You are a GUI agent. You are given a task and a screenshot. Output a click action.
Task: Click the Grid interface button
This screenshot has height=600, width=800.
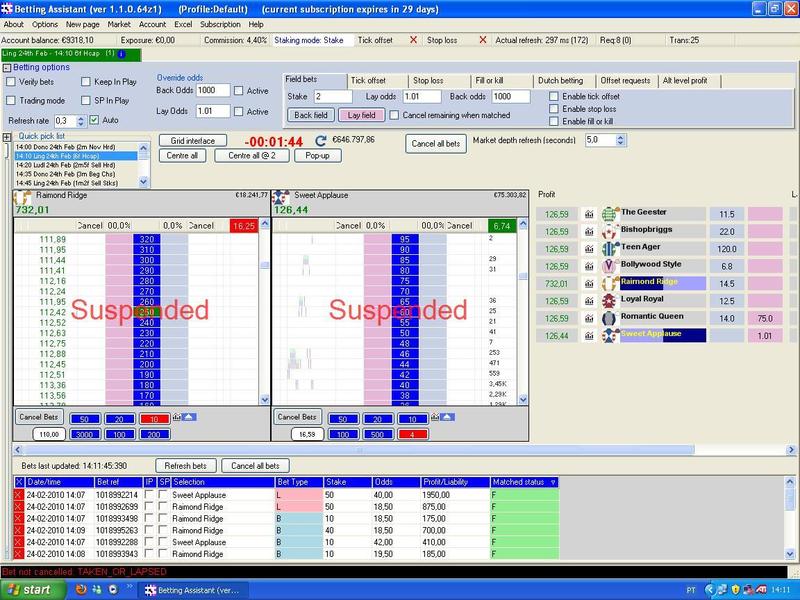tap(192, 141)
